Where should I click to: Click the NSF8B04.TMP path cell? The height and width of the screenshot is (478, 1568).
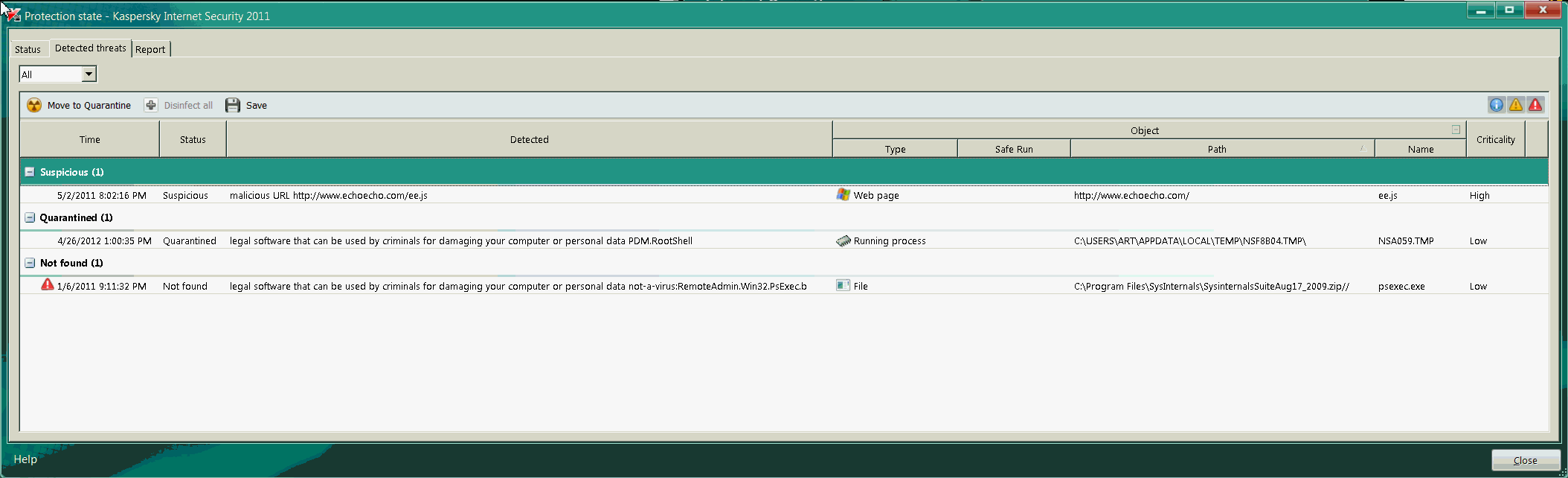1190,240
